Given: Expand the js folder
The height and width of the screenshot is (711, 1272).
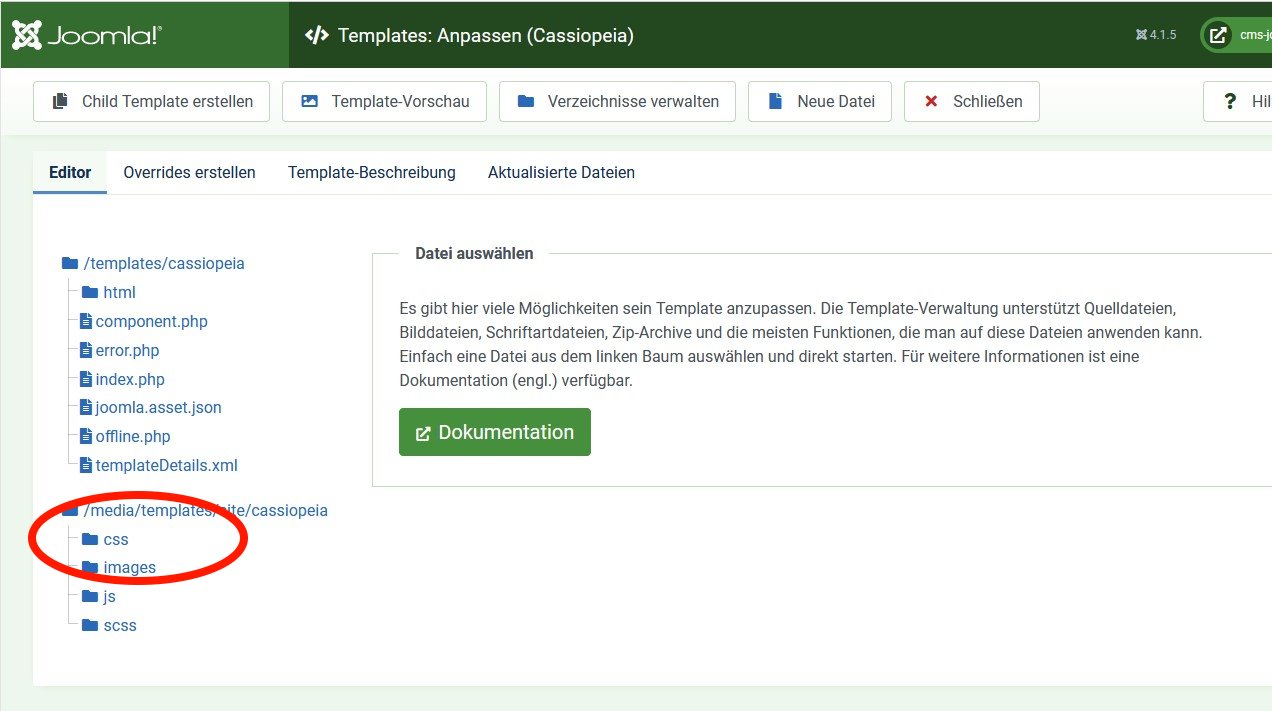Looking at the screenshot, I should pyautogui.click(x=109, y=596).
